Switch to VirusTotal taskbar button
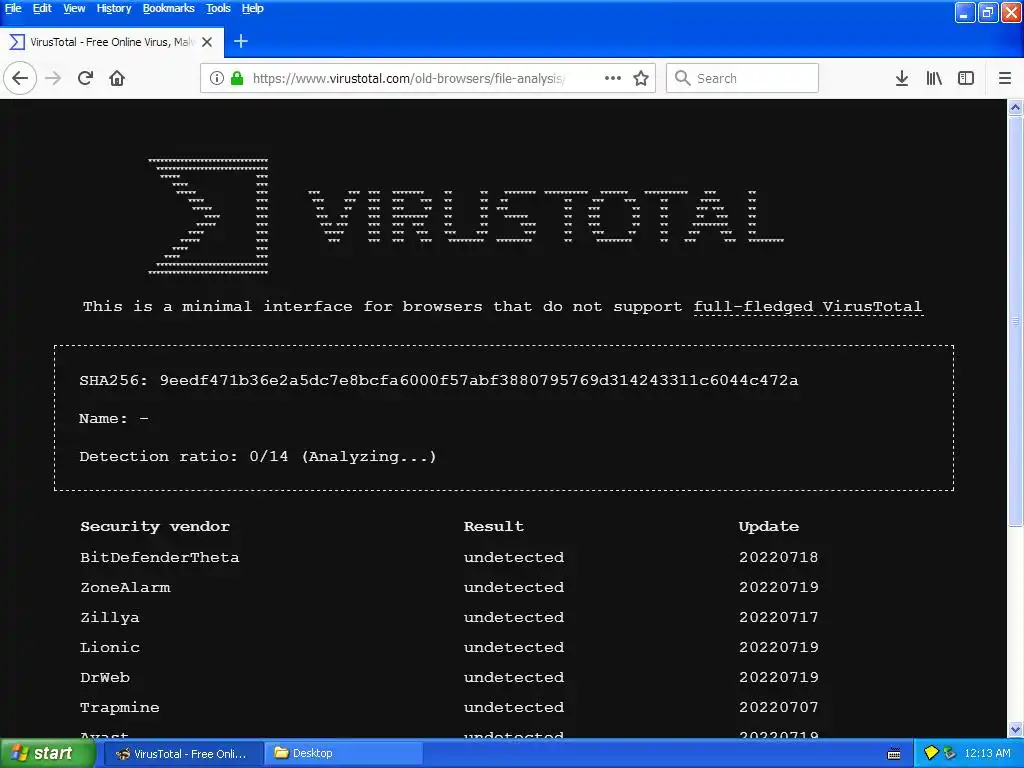Image resolution: width=1024 pixels, height=768 pixels. (184, 754)
